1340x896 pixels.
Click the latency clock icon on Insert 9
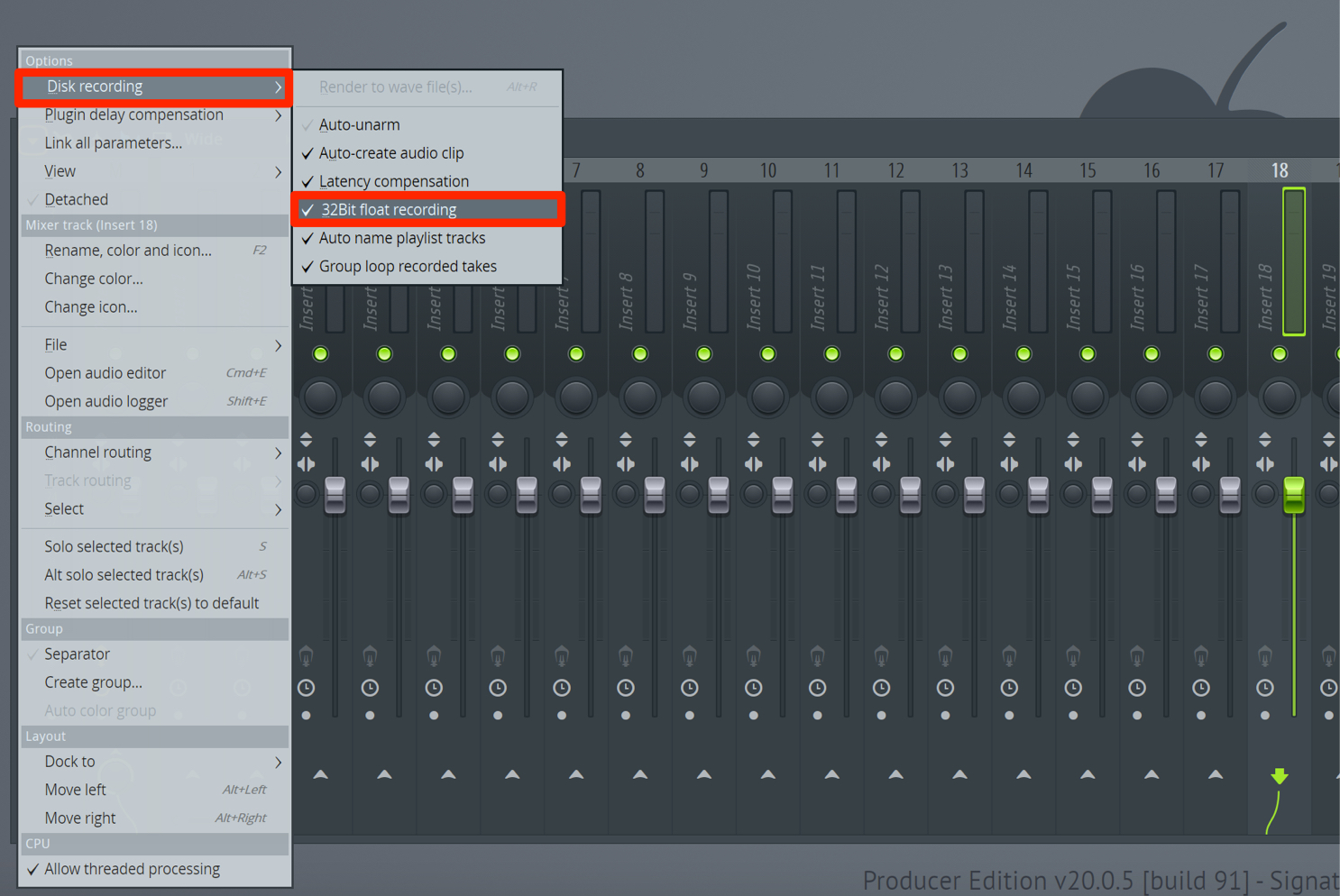[690, 688]
